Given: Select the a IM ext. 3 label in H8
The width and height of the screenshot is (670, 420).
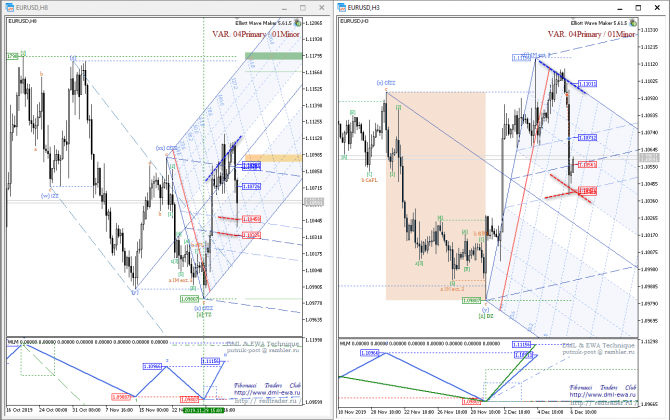Looking at the screenshot, I should 181,280.
